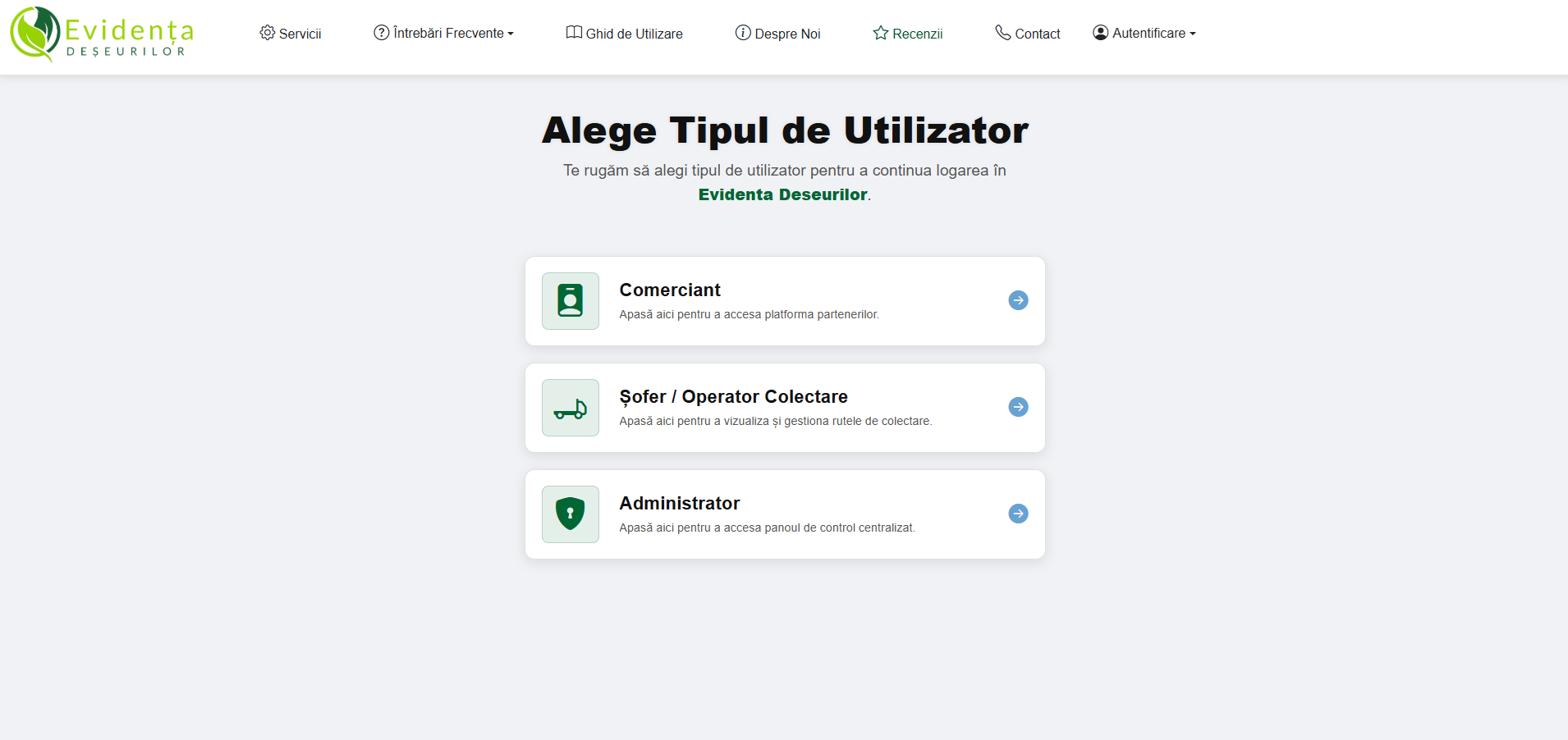The image size is (1568, 740).
Task: Choose the Șofer / Operator Colectare heading
Action: (x=733, y=397)
